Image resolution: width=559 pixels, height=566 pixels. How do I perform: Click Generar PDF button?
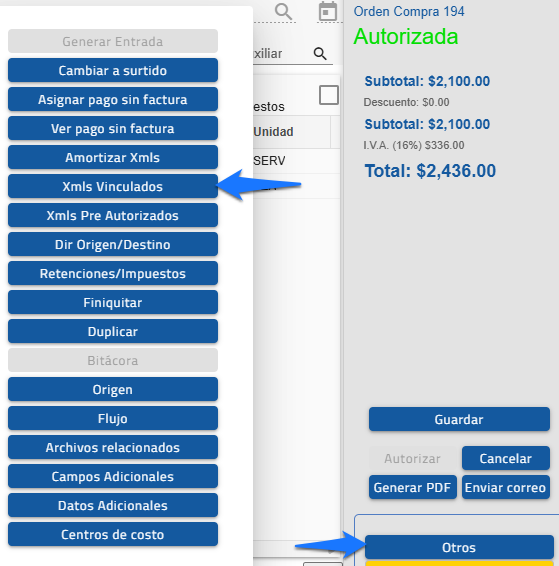(x=412, y=487)
